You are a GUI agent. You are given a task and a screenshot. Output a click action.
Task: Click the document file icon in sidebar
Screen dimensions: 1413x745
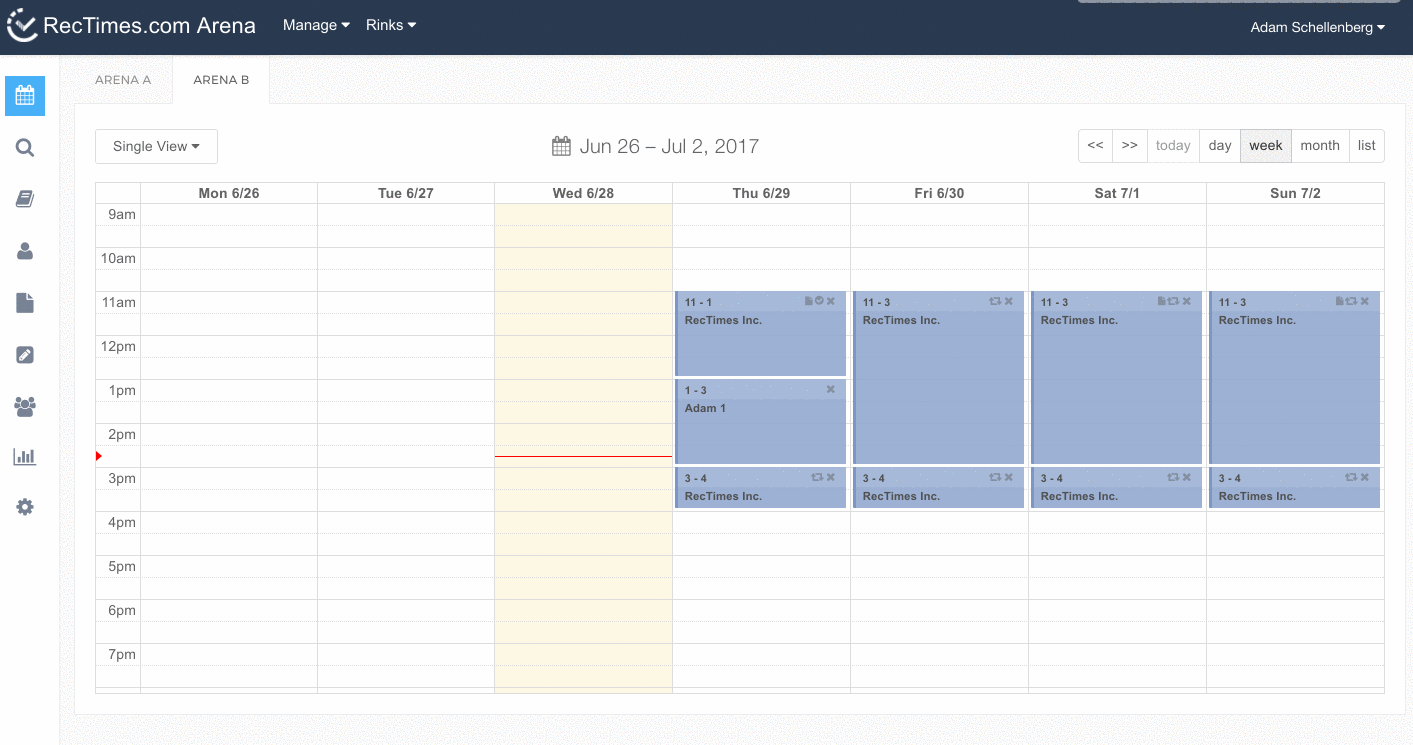(x=25, y=303)
